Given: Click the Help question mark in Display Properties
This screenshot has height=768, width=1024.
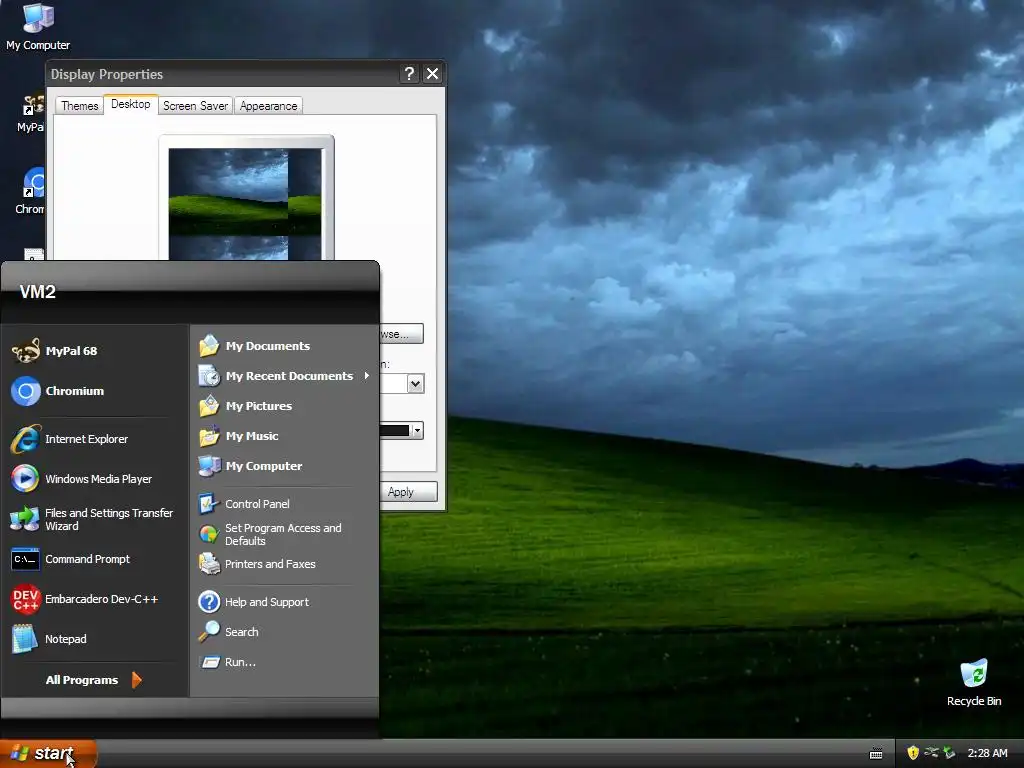Looking at the screenshot, I should (x=409, y=74).
